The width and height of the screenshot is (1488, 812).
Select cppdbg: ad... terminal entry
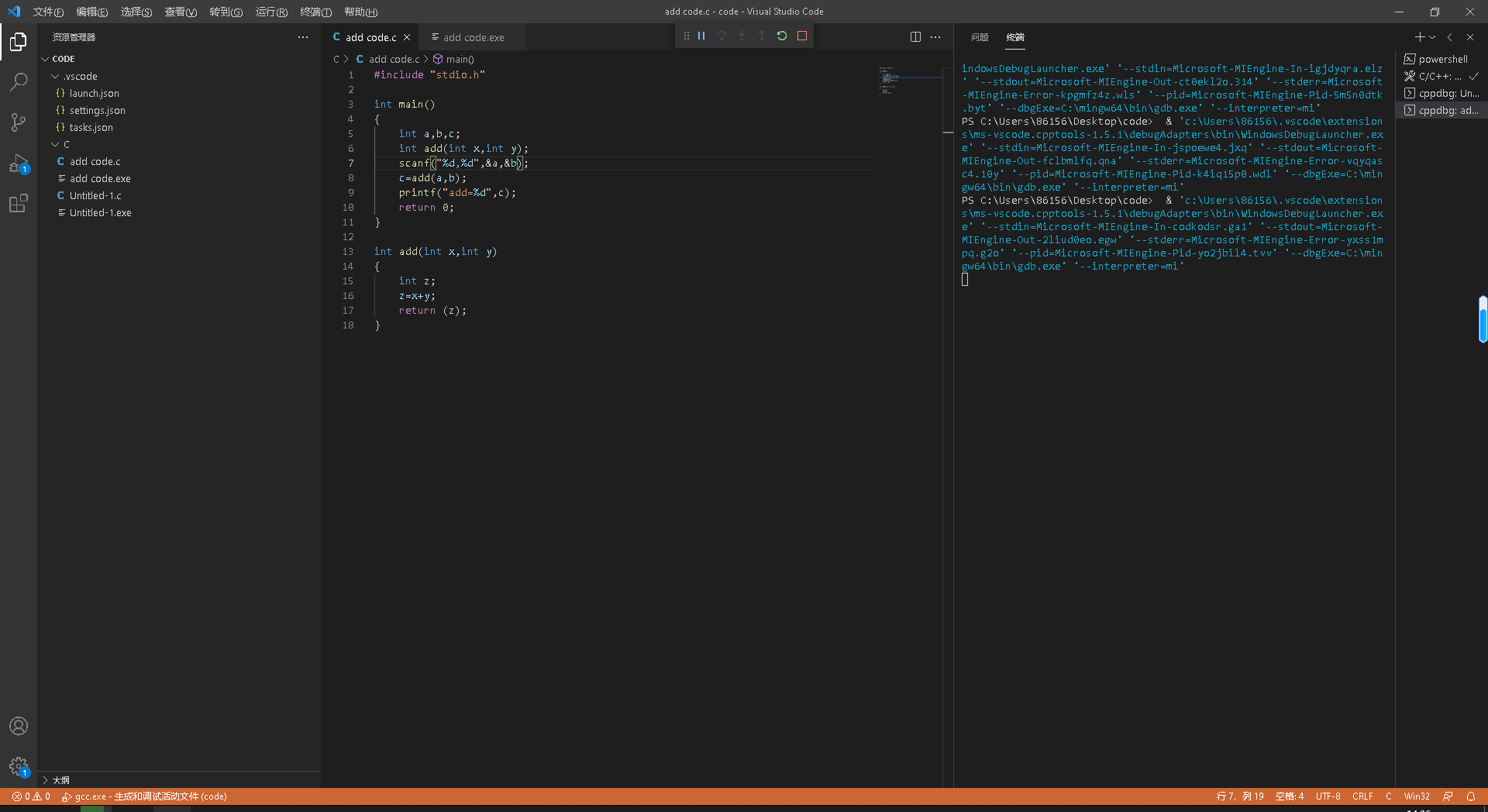click(1441, 110)
